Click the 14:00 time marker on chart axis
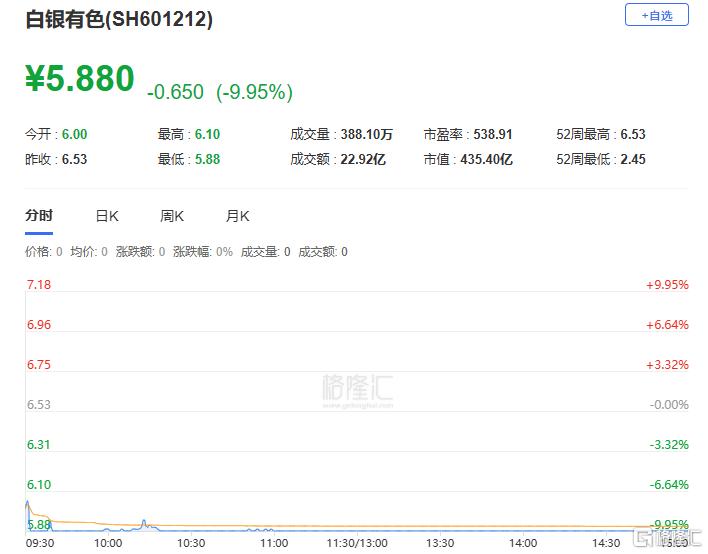This screenshot has height=554, width=708. 523,543
